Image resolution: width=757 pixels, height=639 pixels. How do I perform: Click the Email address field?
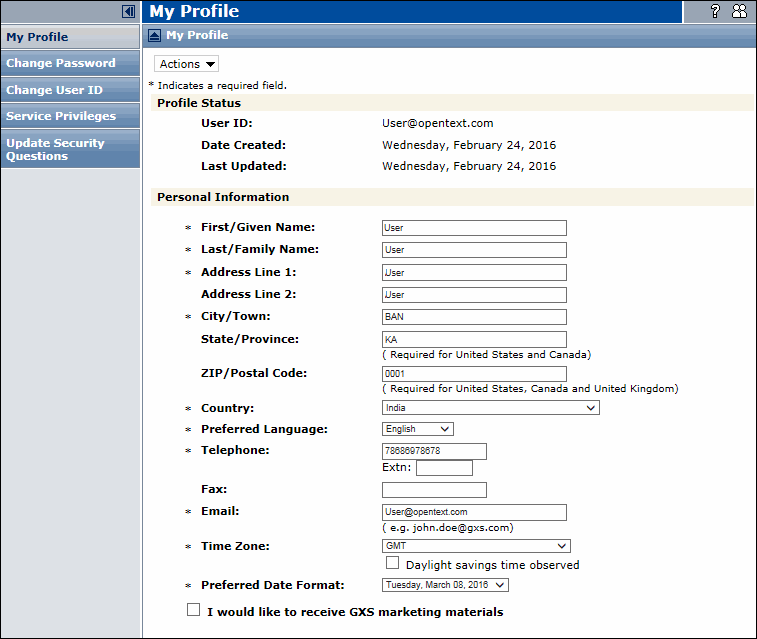[x=474, y=512]
